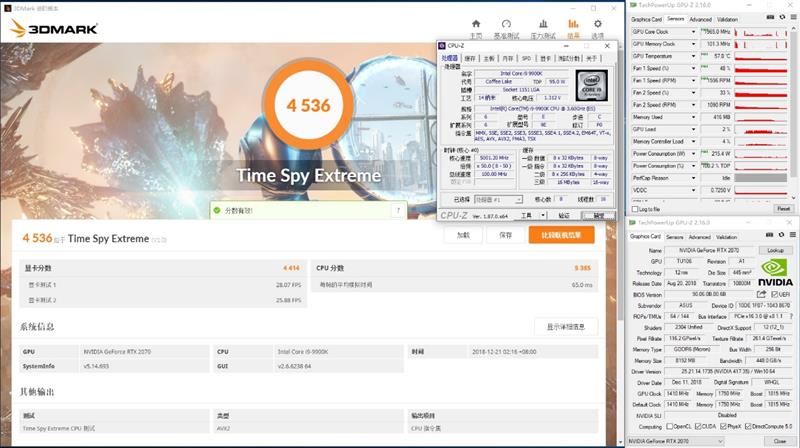This screenshot has width=800, height=448.
Task: Click the Close button in the GPU-Z Graphics Card window
Action: [779, 441]
